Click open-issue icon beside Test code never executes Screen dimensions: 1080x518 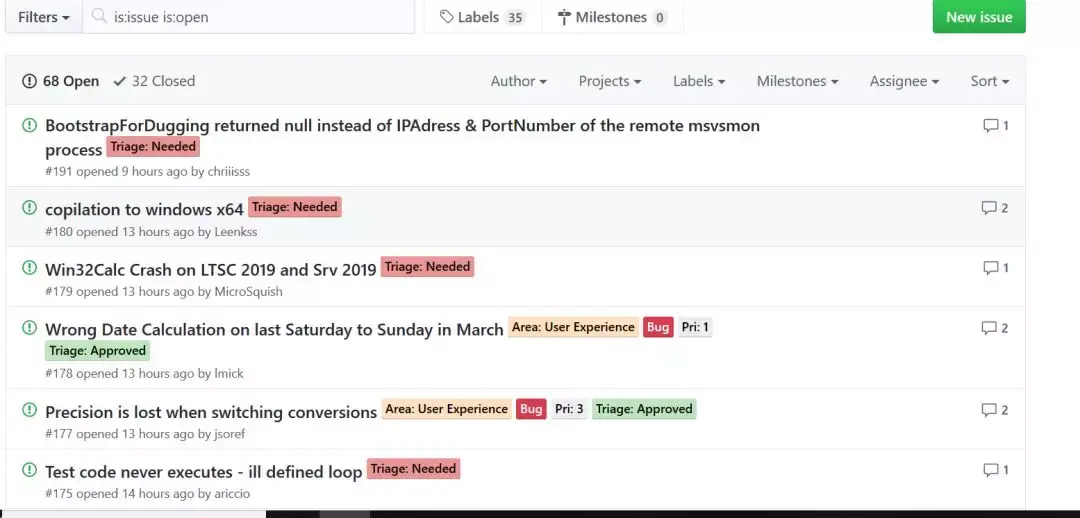[29, 470]
